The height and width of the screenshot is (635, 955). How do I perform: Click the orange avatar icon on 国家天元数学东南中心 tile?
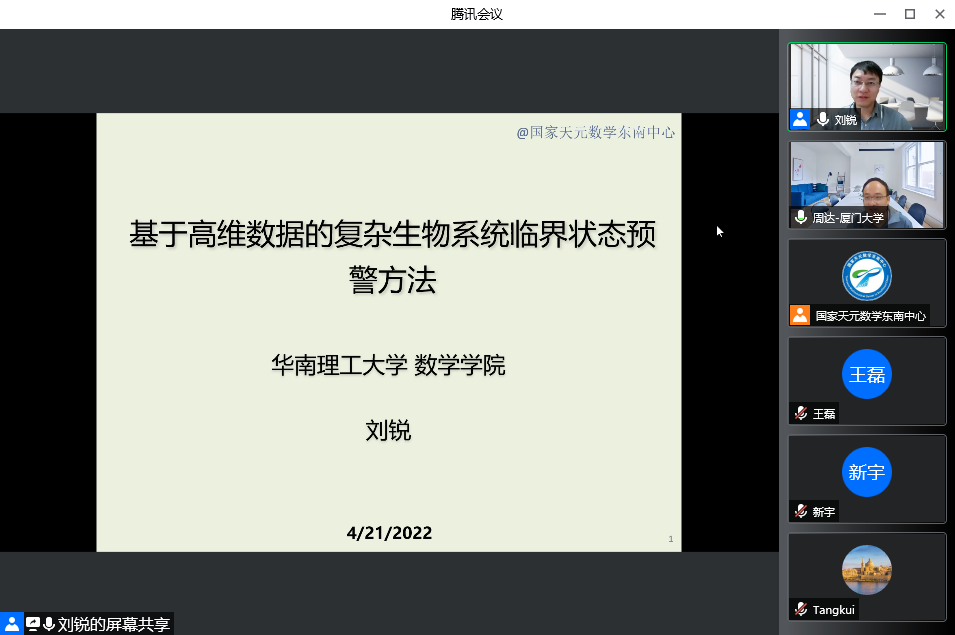click(x=798, y=316)
